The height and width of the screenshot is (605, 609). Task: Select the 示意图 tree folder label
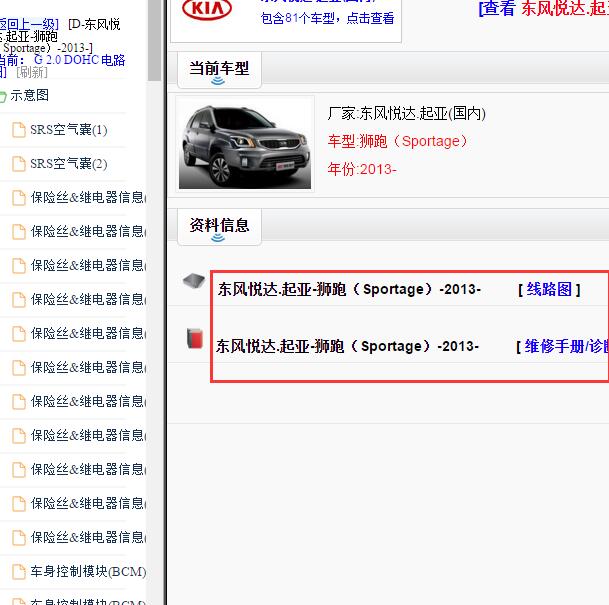click(x=30, y=96)
